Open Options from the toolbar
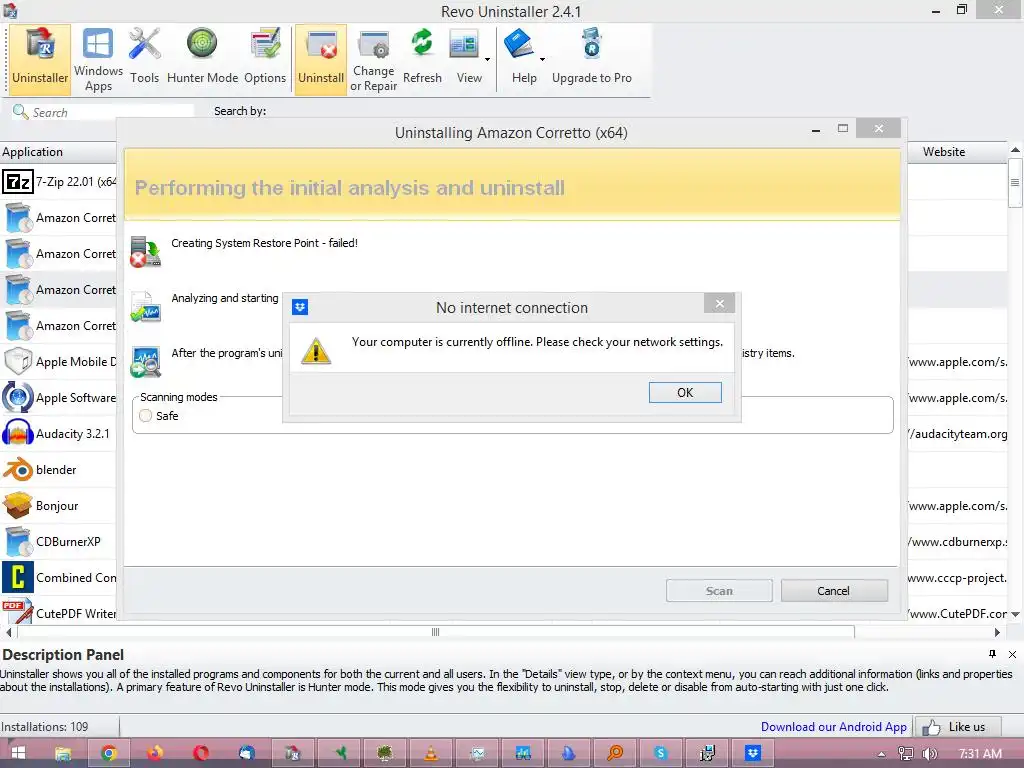This screenshot has width=1024, height=768. tap(265, 59)
